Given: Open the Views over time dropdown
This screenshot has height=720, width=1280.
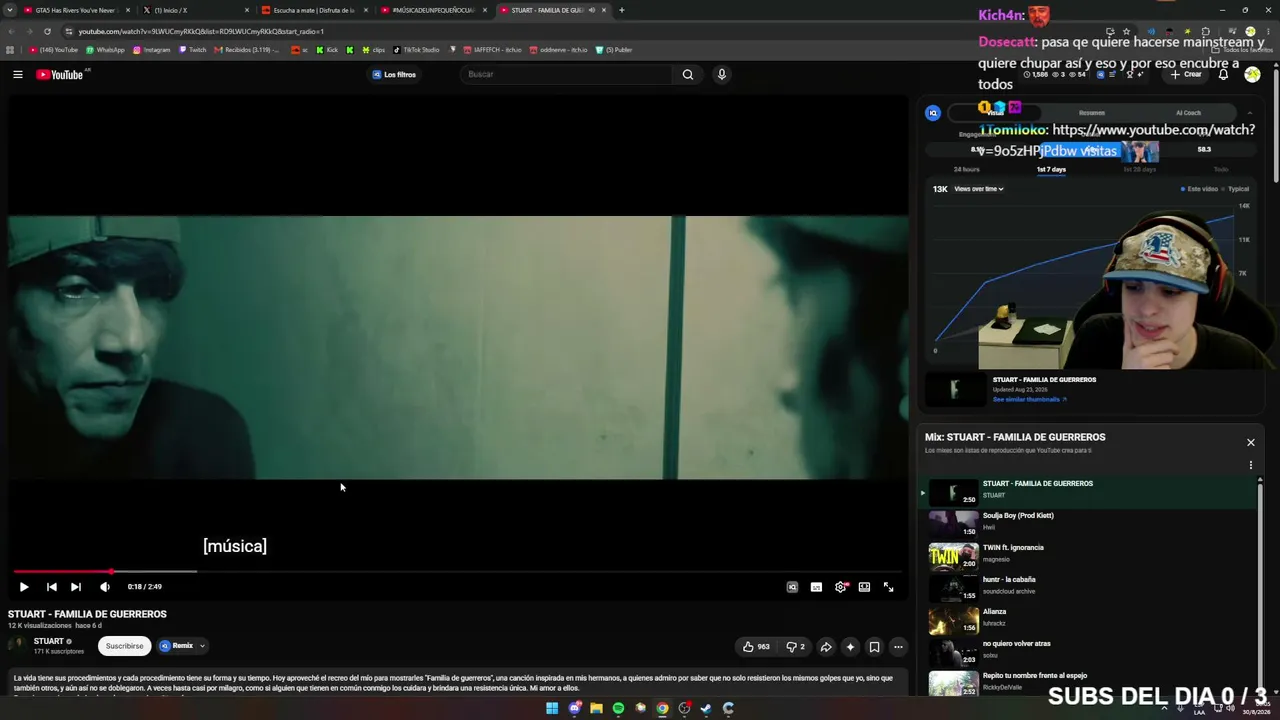Looking at the screenshot, I should point(979,189).
